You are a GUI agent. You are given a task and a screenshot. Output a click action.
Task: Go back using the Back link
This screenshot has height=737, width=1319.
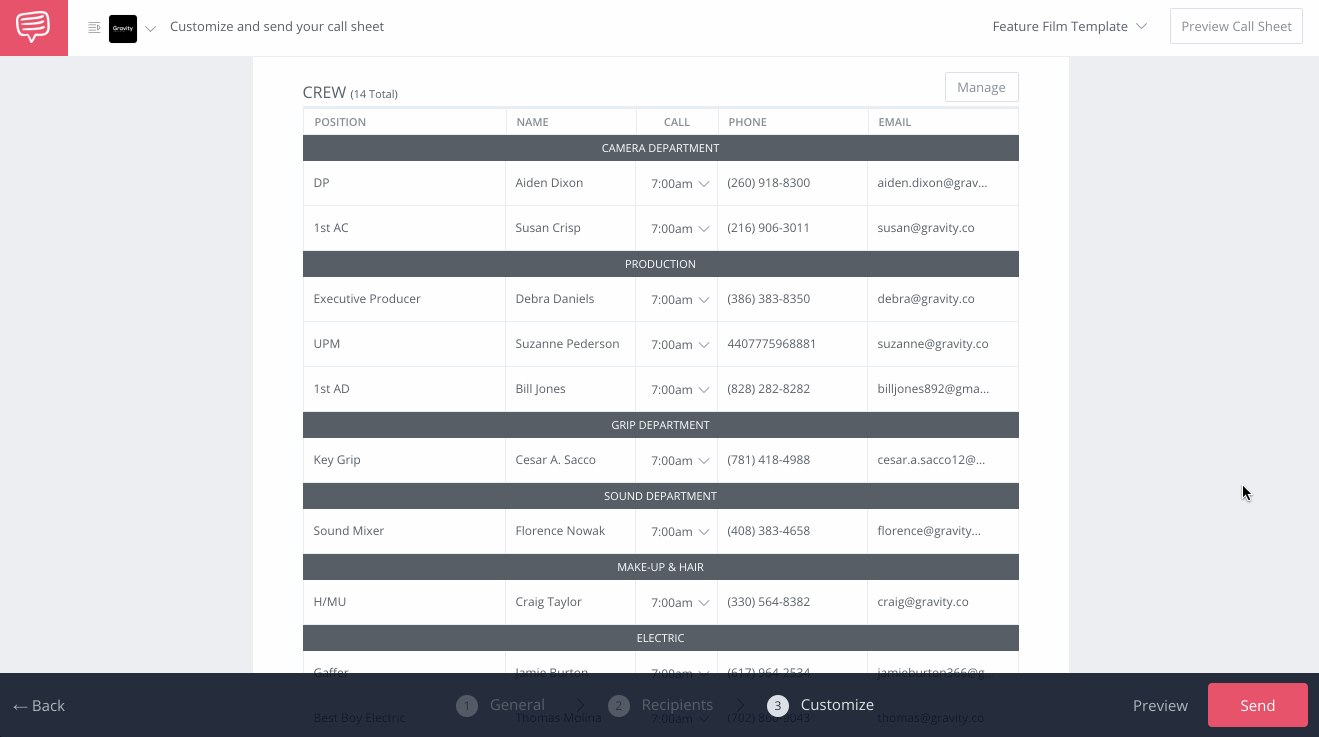click(x=39, y=705)
